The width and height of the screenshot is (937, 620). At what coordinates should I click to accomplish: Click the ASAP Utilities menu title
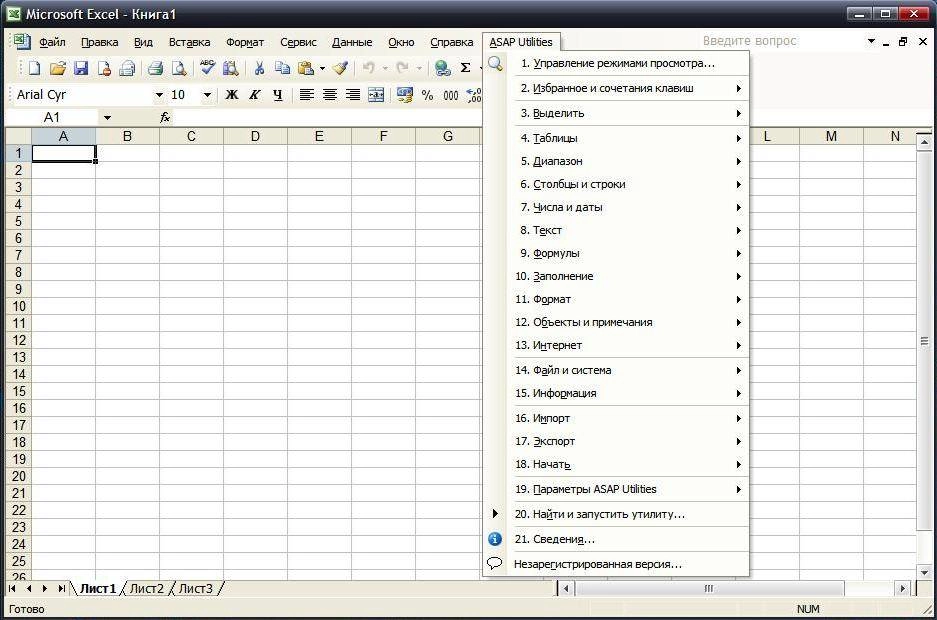521,42
